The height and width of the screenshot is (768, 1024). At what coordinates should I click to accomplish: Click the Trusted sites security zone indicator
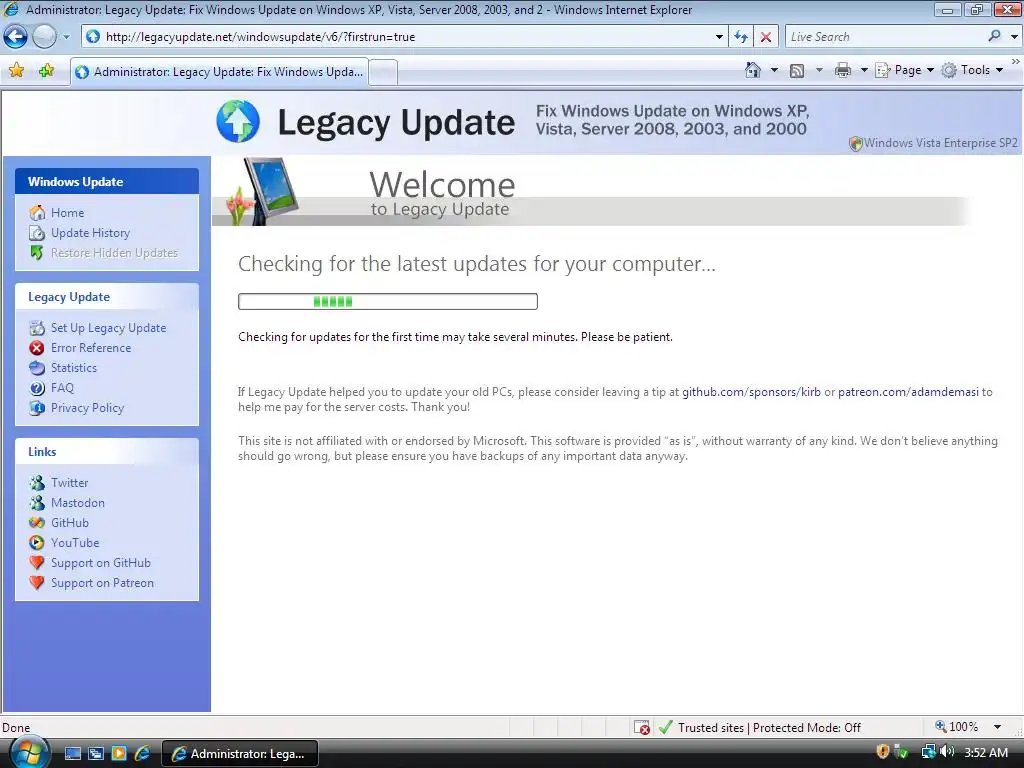coord(760,728)
